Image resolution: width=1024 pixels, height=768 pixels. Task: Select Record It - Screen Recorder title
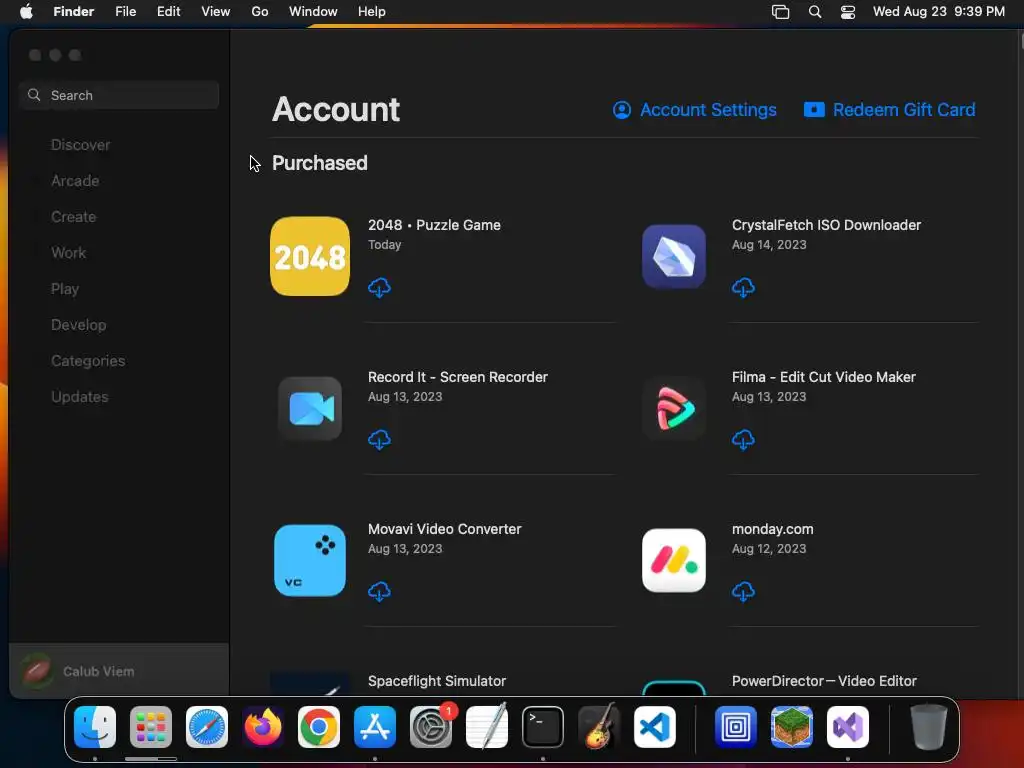click(x=458, y=377)
